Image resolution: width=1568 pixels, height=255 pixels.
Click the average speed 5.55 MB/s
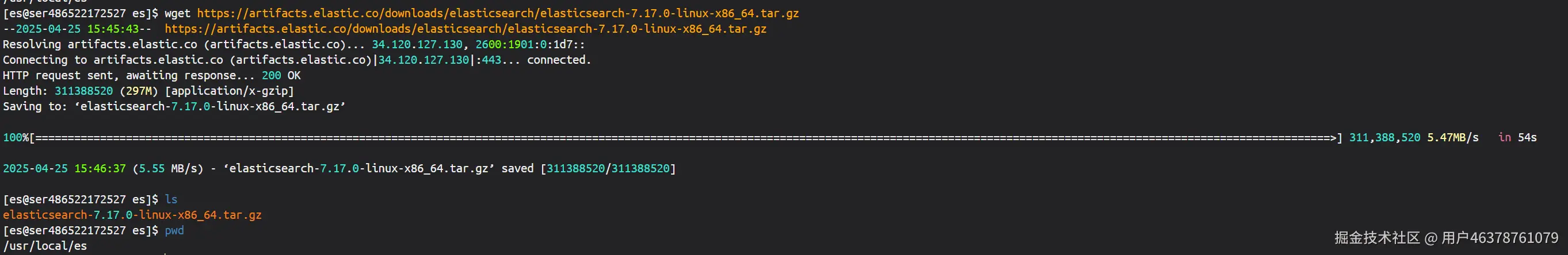pyautogui.click(x=167, y=169)
